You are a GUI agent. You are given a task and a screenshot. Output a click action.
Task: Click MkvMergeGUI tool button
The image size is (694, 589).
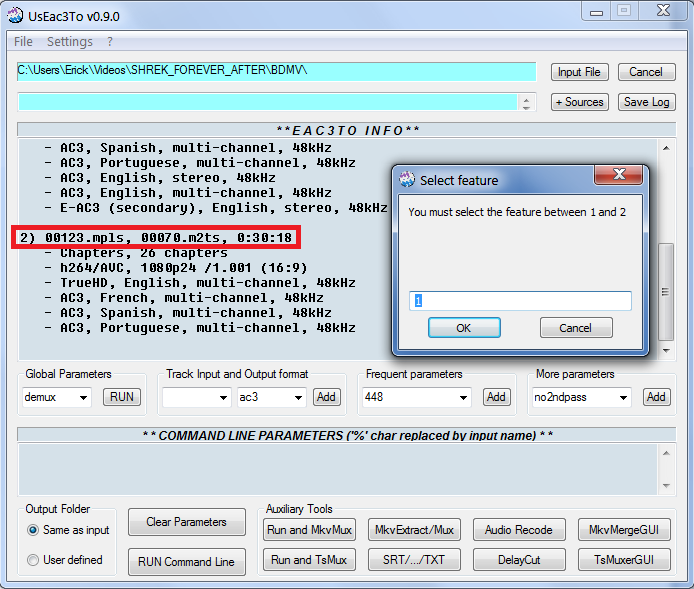tap(624, 530)
